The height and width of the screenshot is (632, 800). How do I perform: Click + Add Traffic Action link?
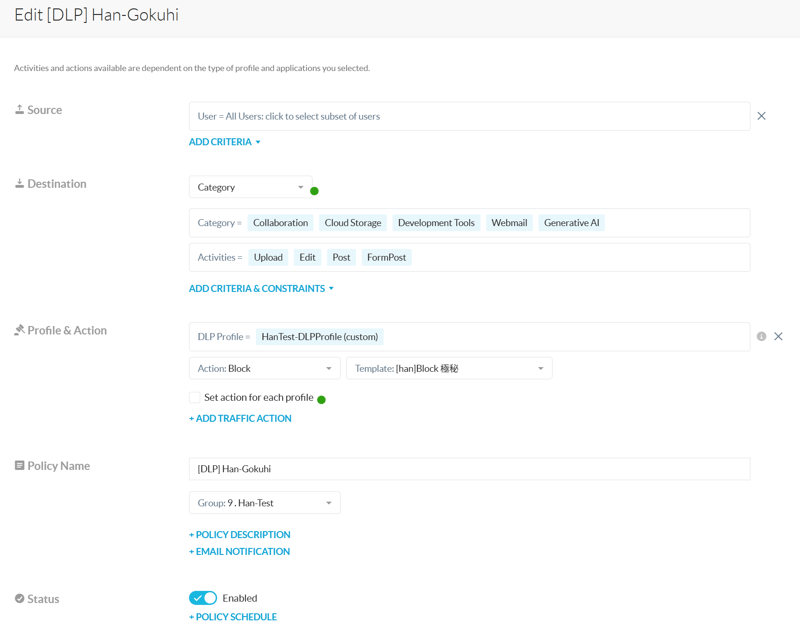(240, 419)
